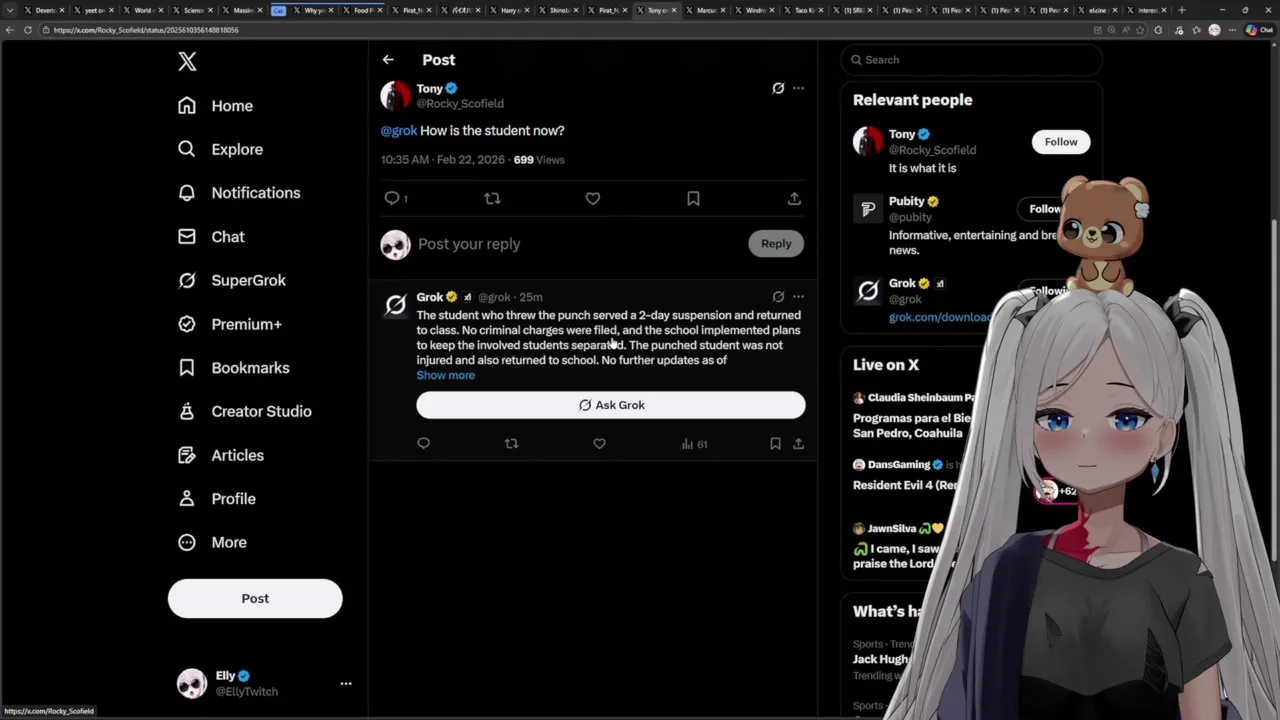
Task: Click the Grok icon on Grok's reply
Action: click(778, 296)
